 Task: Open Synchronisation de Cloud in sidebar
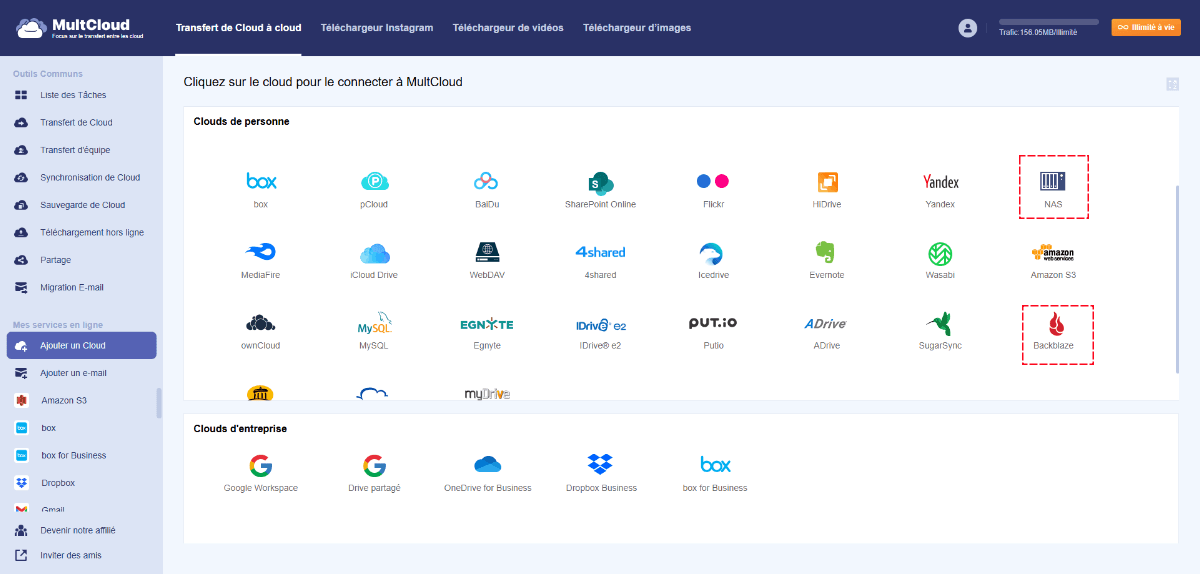point(90,178)
